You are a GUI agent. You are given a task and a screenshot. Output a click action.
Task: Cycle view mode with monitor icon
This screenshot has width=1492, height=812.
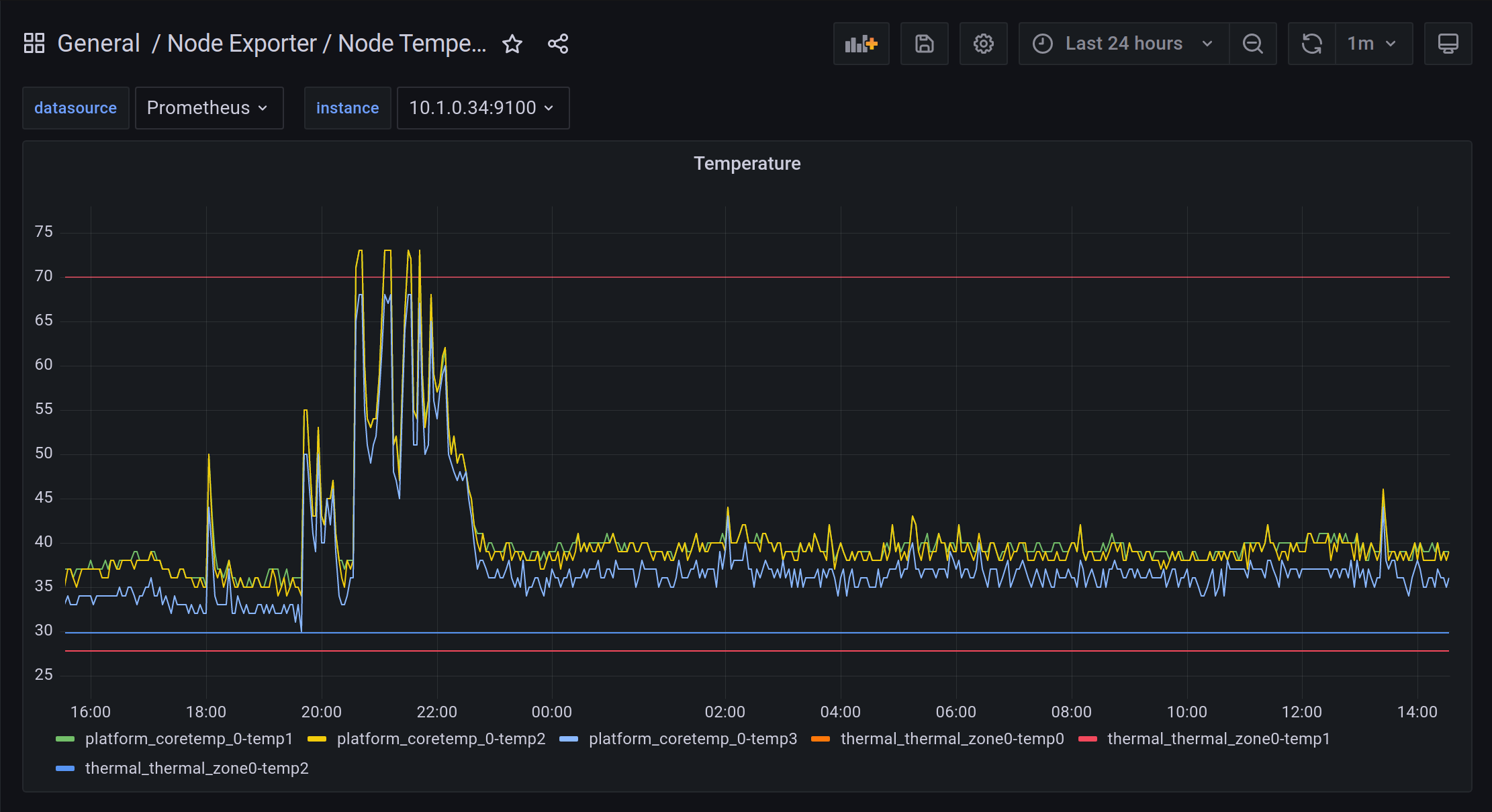1448,44
